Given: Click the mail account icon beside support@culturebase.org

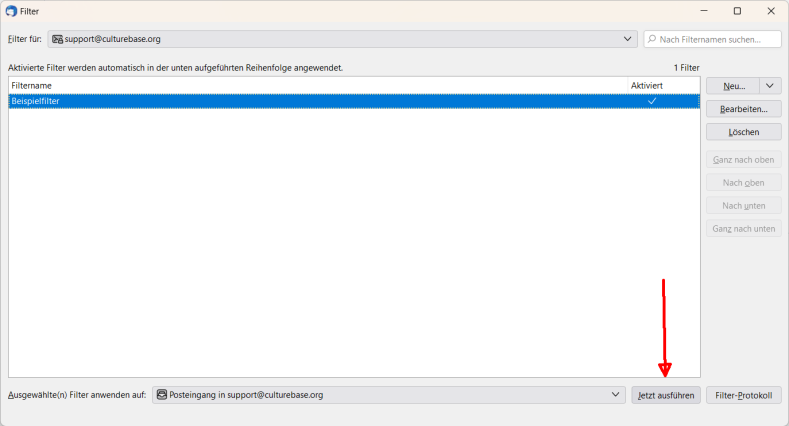Looking at the screenshot, I should [58, 39].
